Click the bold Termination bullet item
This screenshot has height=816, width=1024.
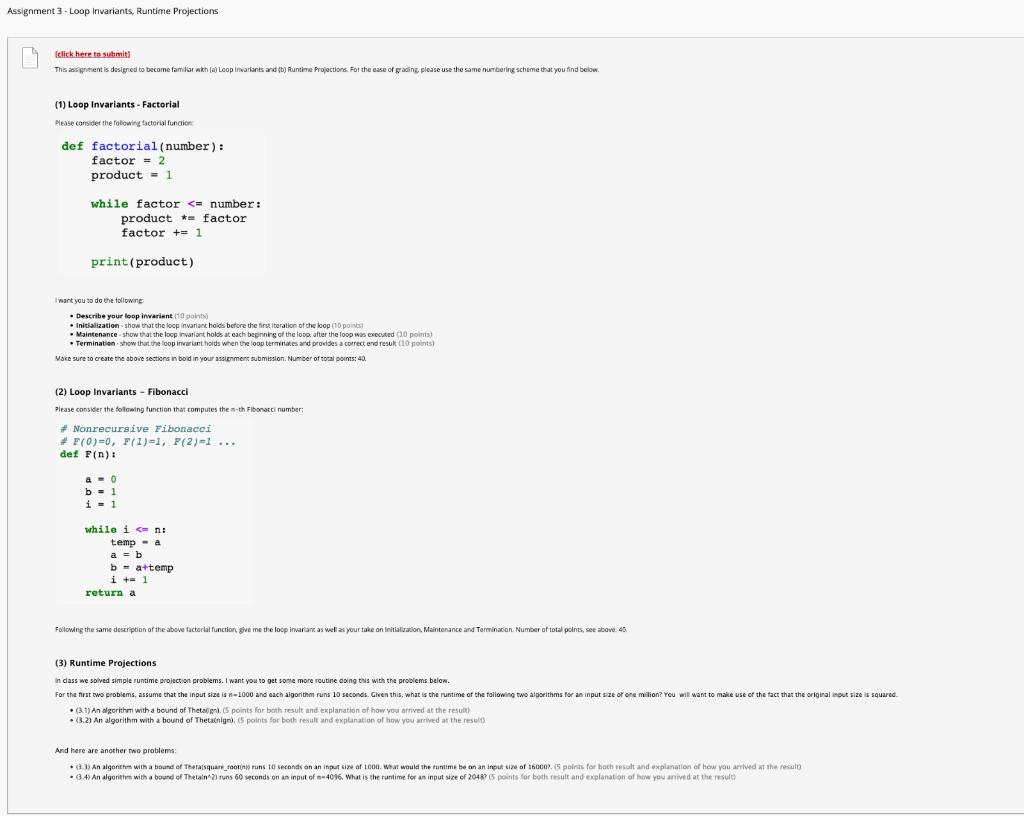pos(95,342)
